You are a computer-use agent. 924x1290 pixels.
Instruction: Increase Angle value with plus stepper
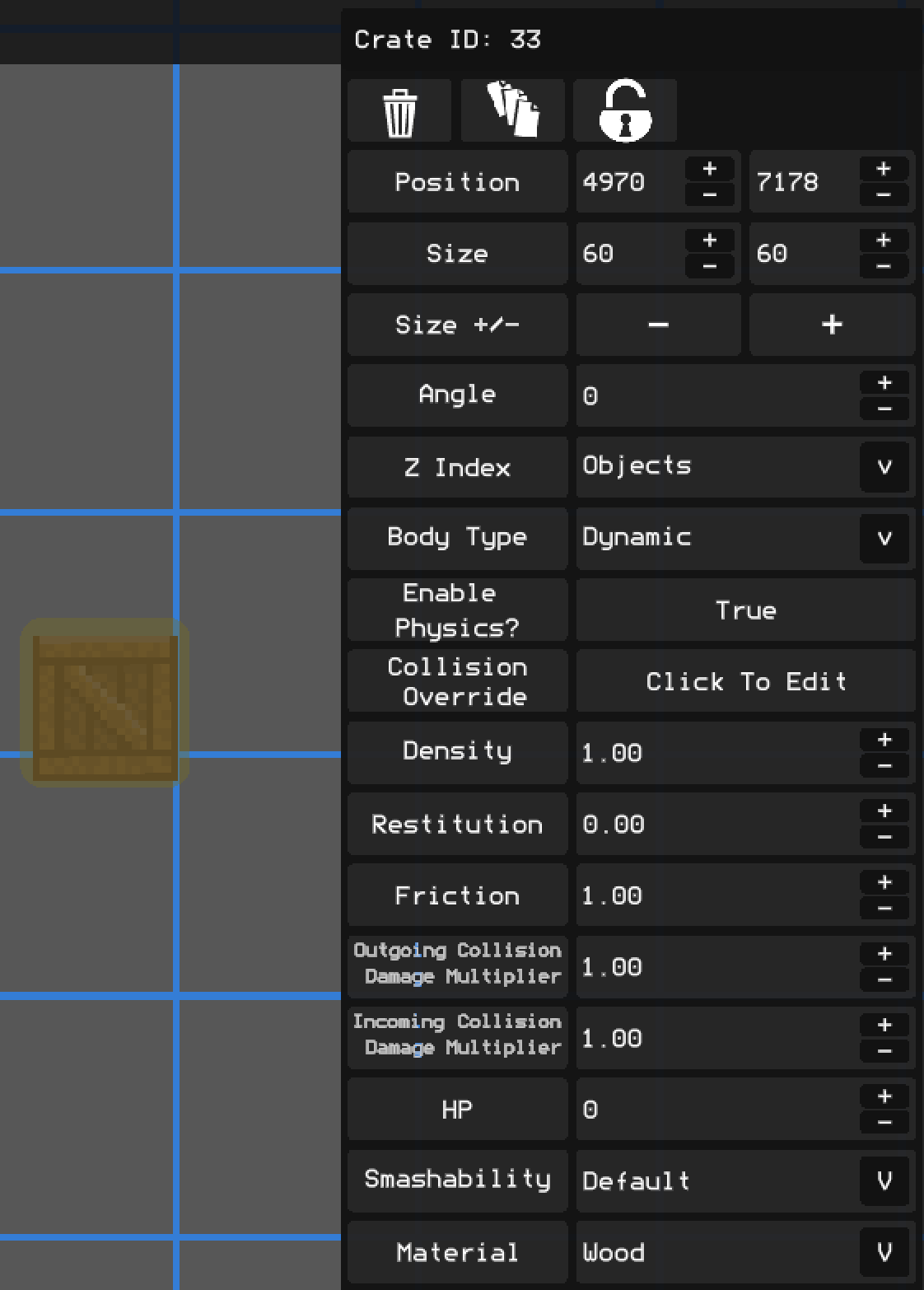[x=884, y=383]
